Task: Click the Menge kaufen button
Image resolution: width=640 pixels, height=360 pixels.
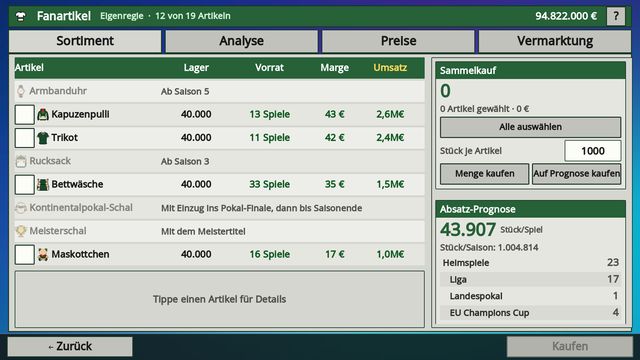Action: click(484, 174)
